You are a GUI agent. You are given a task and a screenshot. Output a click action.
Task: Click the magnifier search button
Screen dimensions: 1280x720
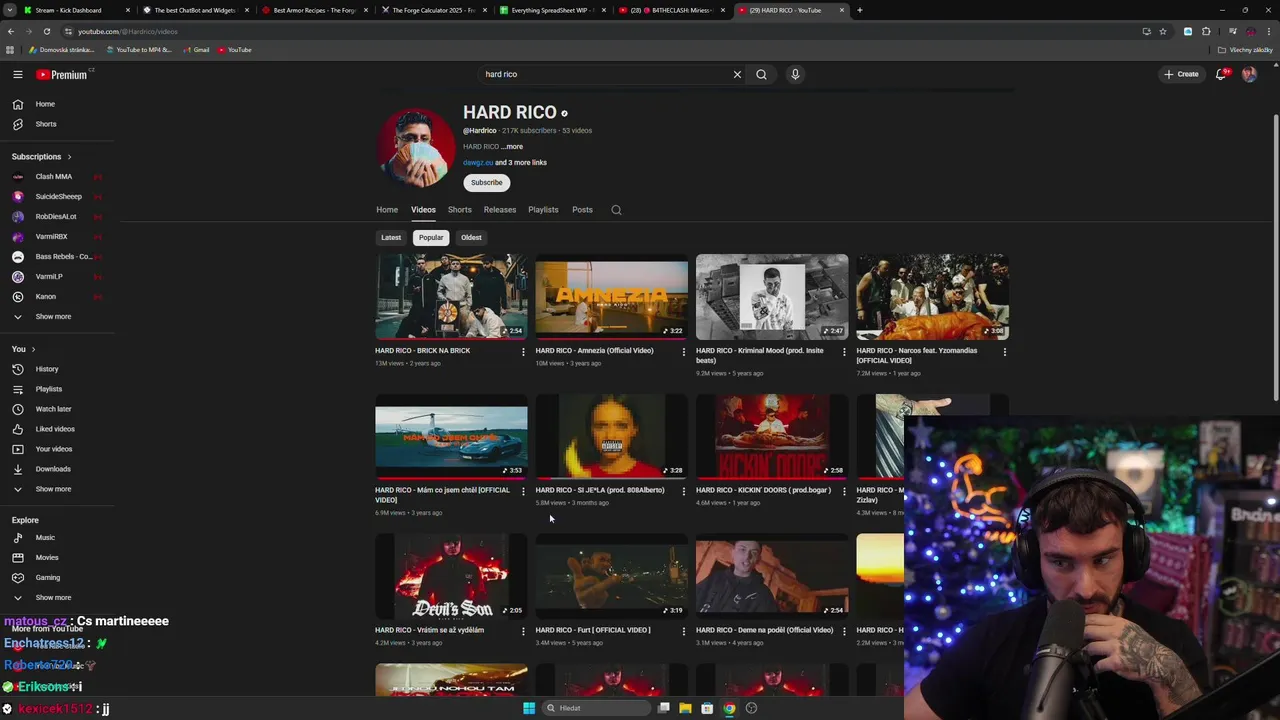pos(761,74)
